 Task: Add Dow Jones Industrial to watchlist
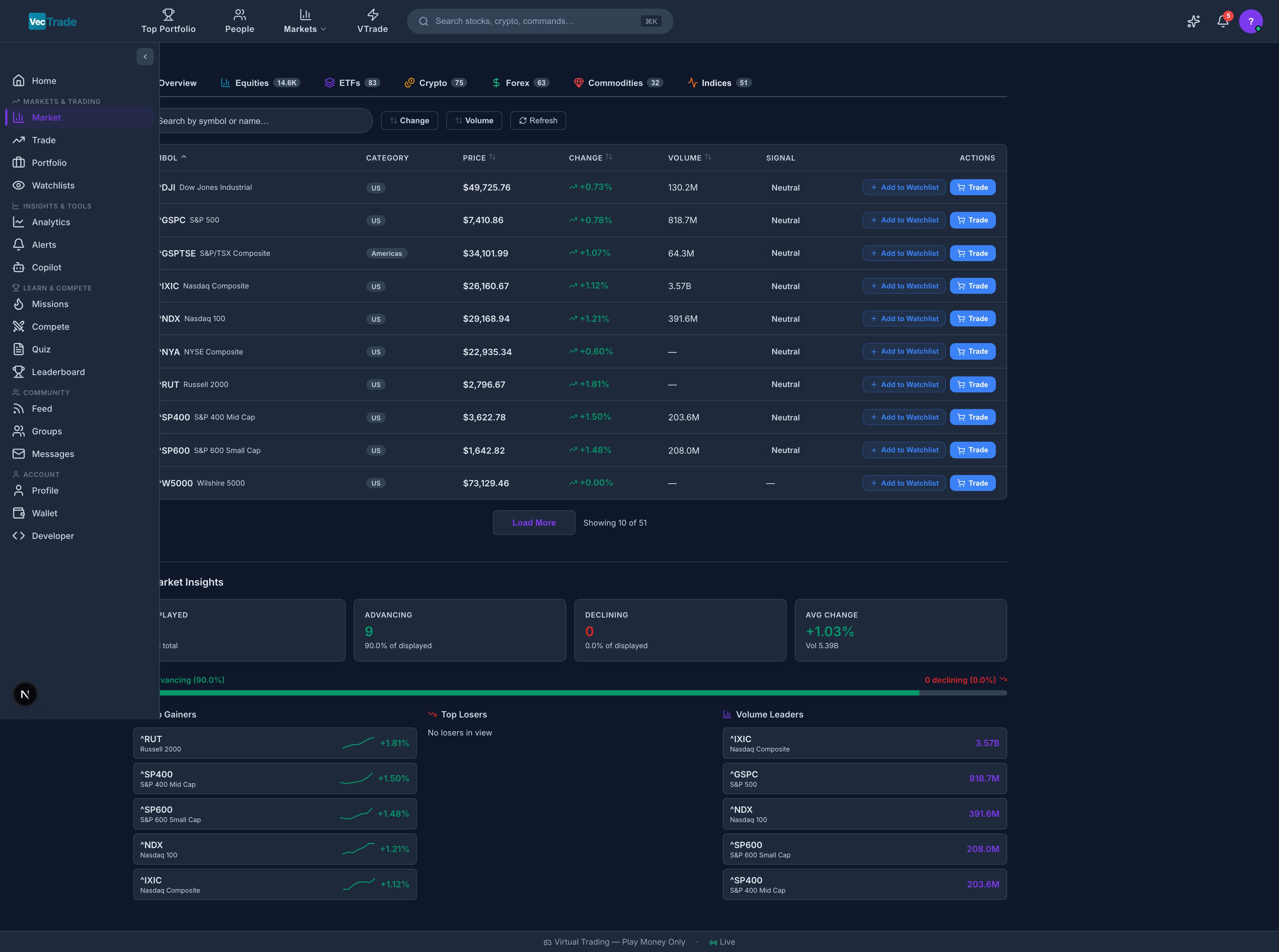tap(904, 187)
